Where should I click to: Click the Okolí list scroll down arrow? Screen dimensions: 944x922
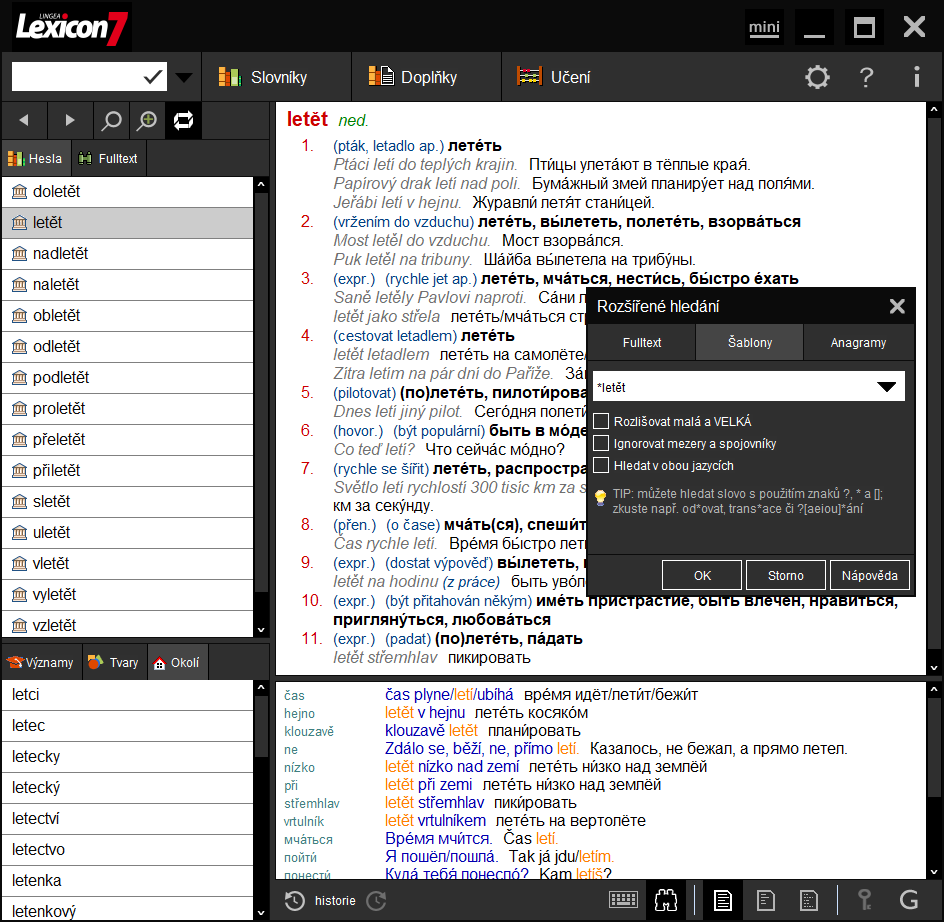coord(261,913)
